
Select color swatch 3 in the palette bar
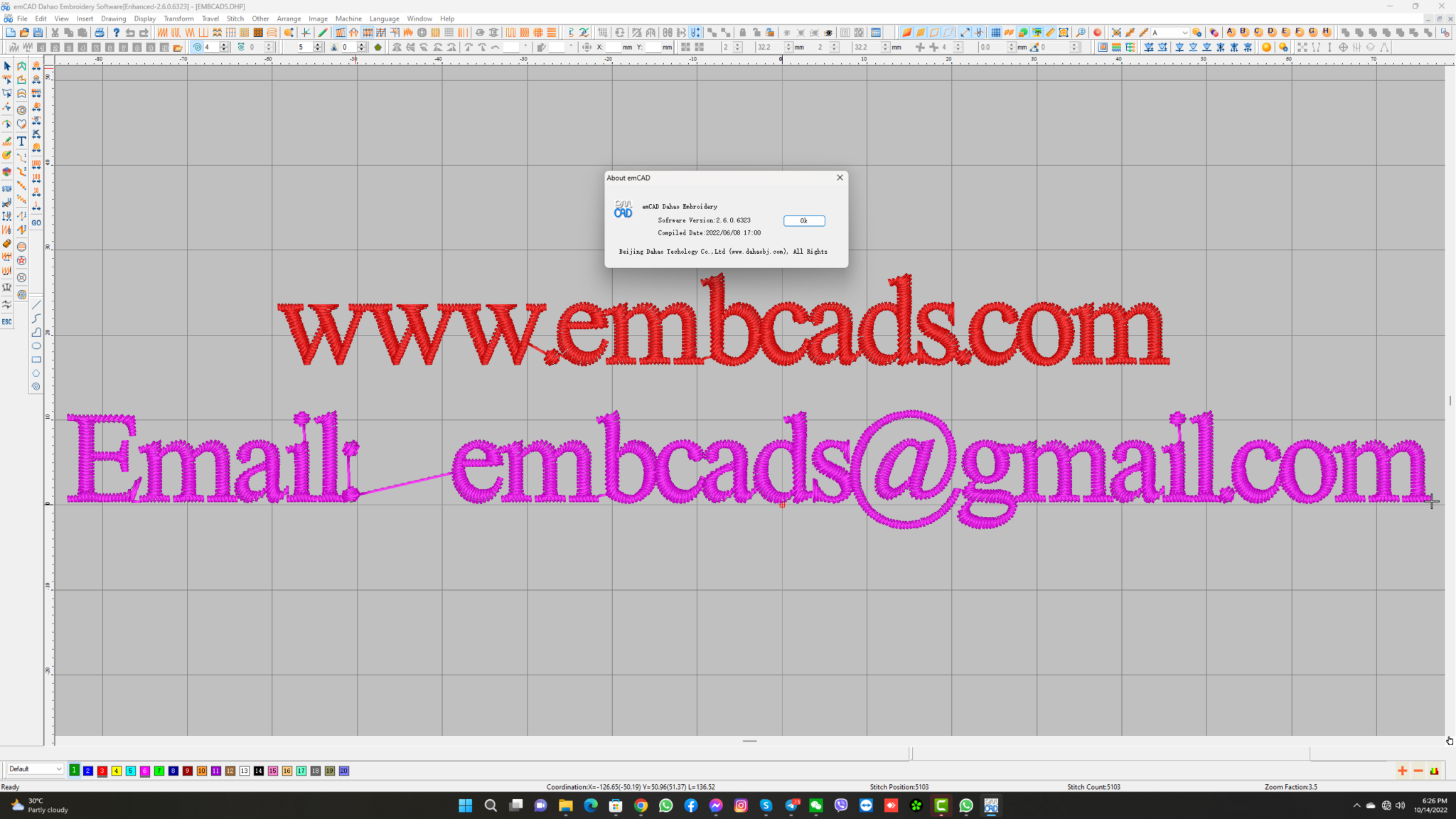(x=102, y=771)
